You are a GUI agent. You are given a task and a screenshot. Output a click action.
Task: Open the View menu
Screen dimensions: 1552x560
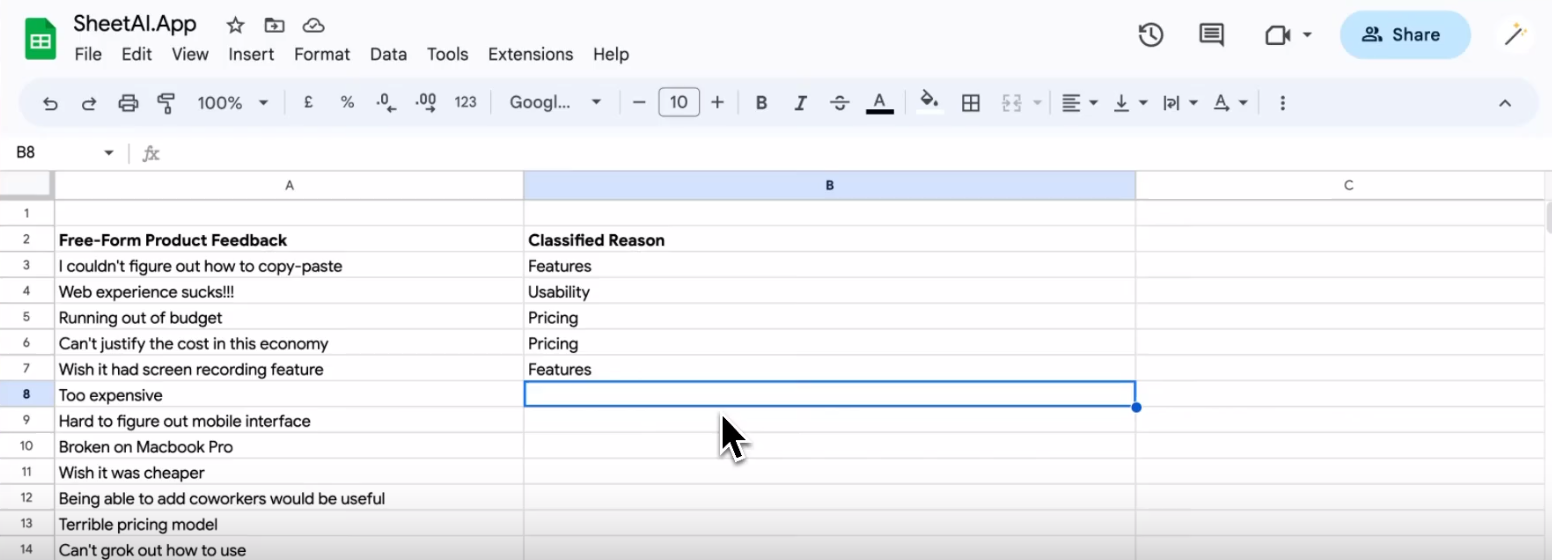pyautogui.click(x=190, y=54)
